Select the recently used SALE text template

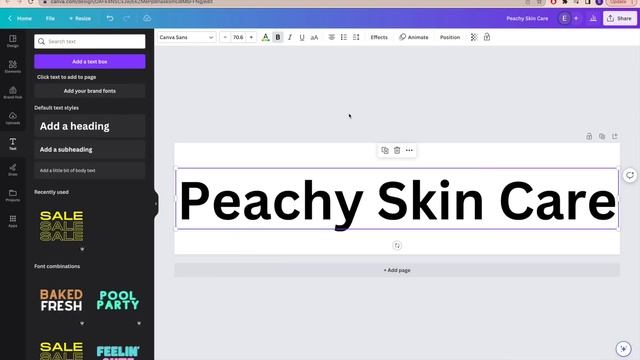pos(62,226)
